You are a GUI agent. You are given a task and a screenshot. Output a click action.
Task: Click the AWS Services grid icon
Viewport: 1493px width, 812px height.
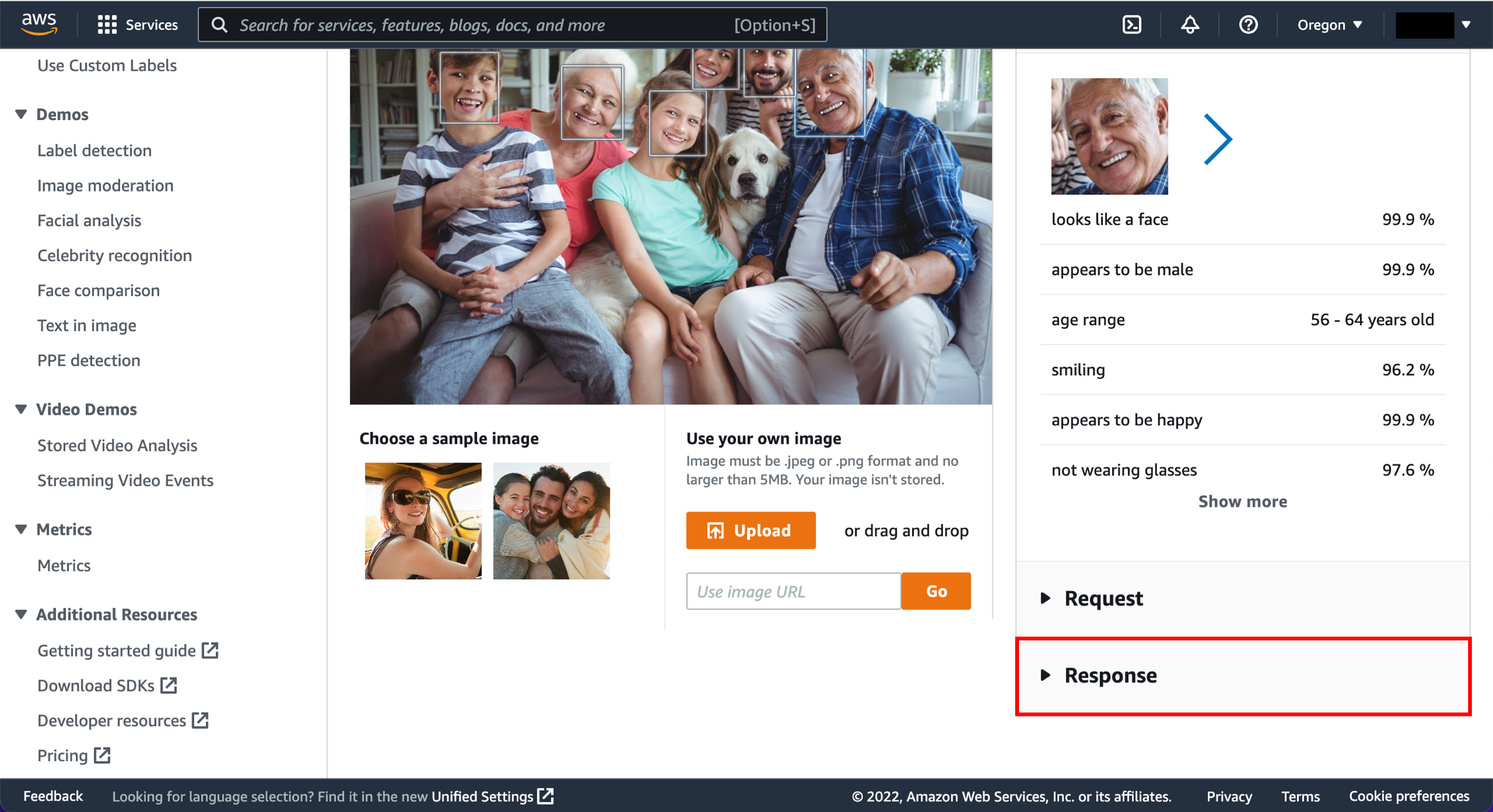point(106,25)
